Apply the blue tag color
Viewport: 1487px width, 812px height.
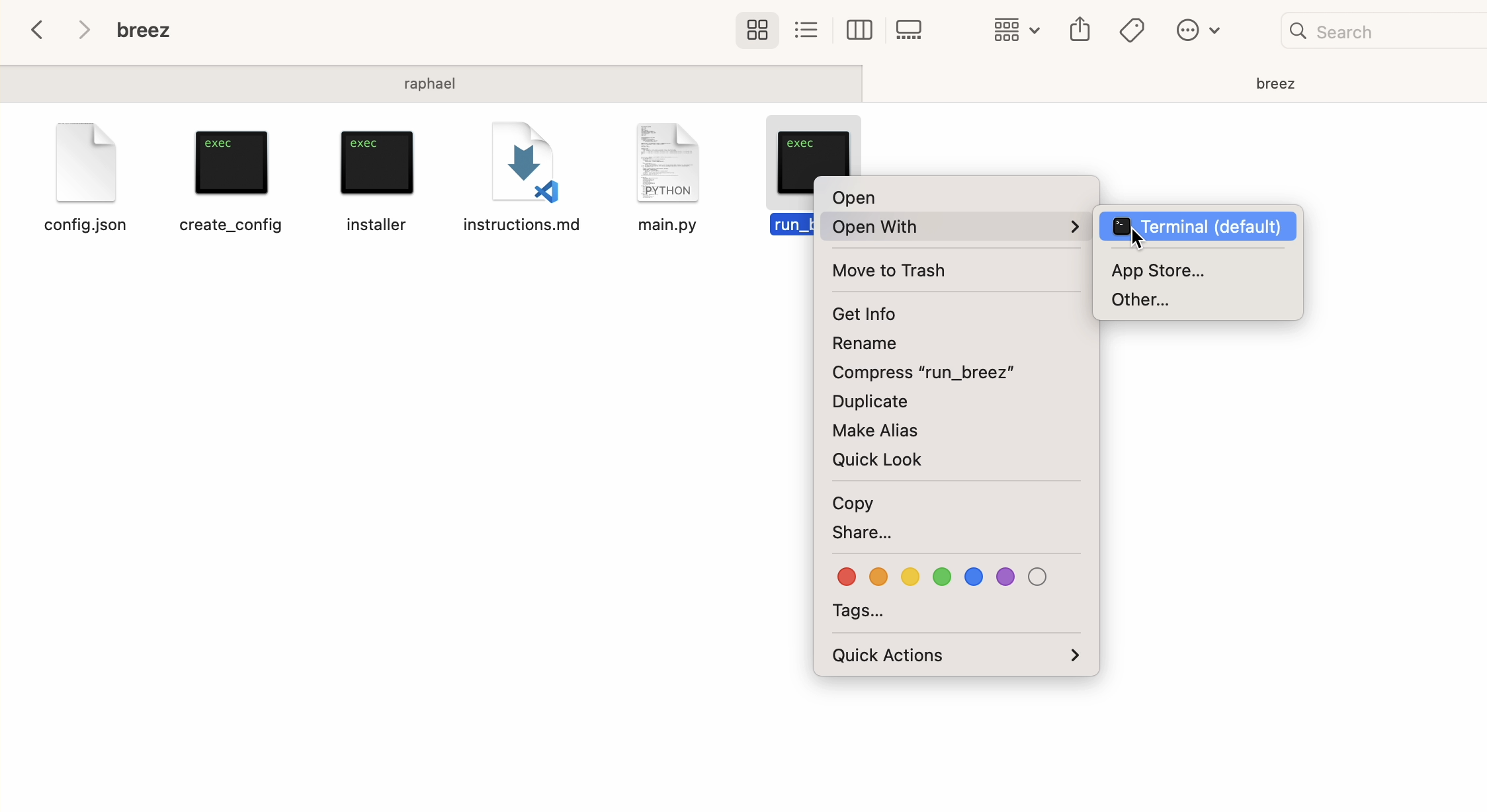(974, 577)
